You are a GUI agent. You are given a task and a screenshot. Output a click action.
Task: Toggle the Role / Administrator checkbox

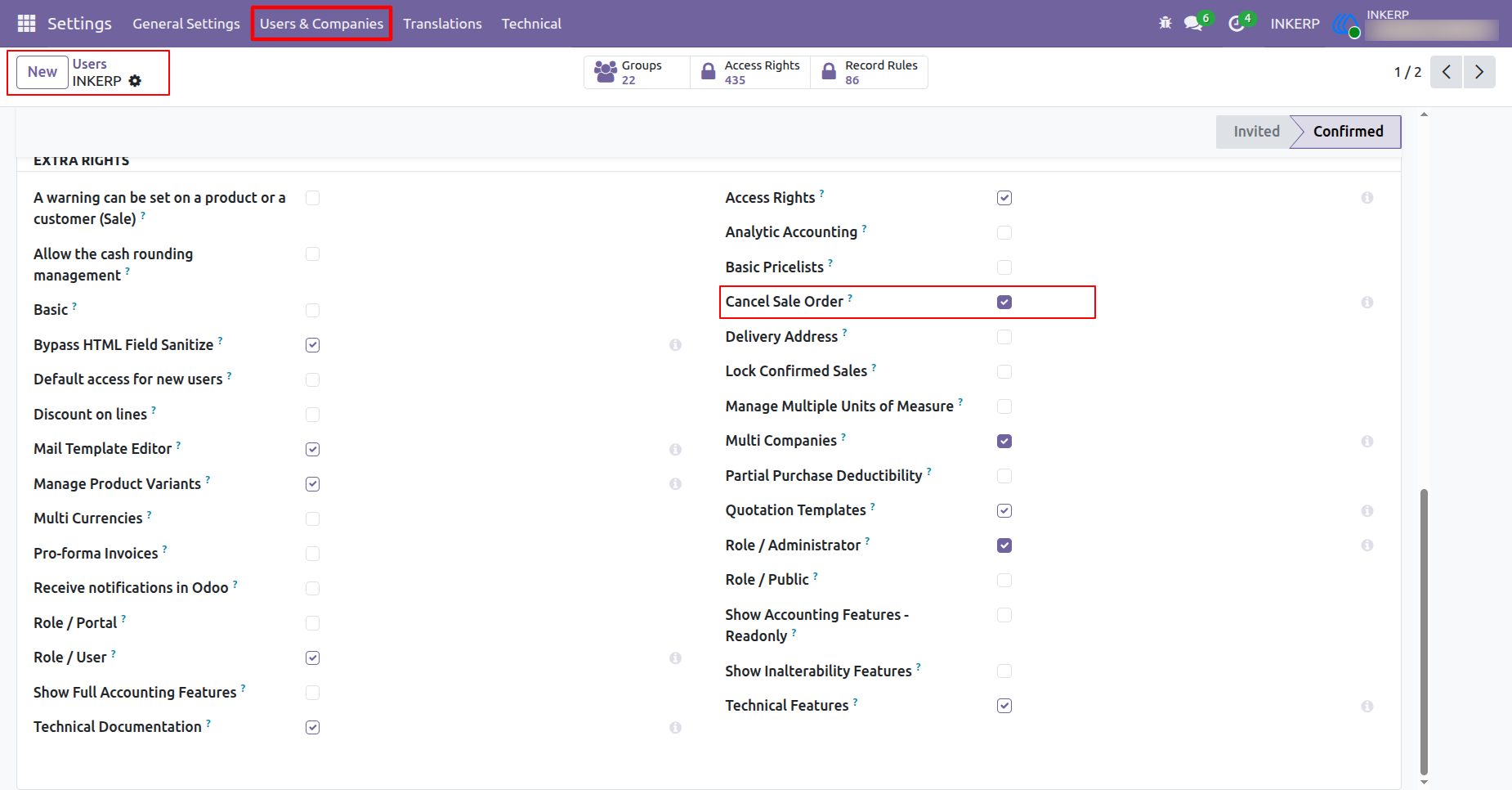pos(1004,545)
